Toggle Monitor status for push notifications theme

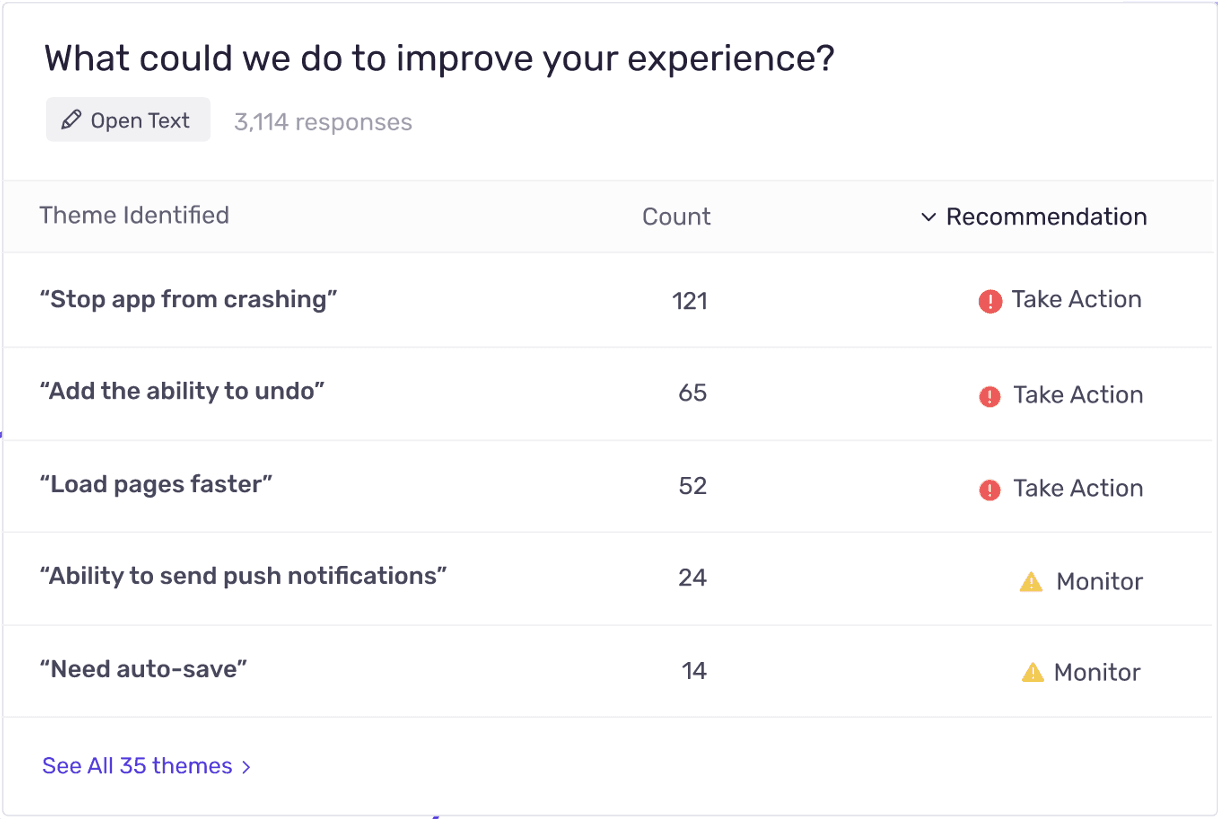click(1080, 581)
